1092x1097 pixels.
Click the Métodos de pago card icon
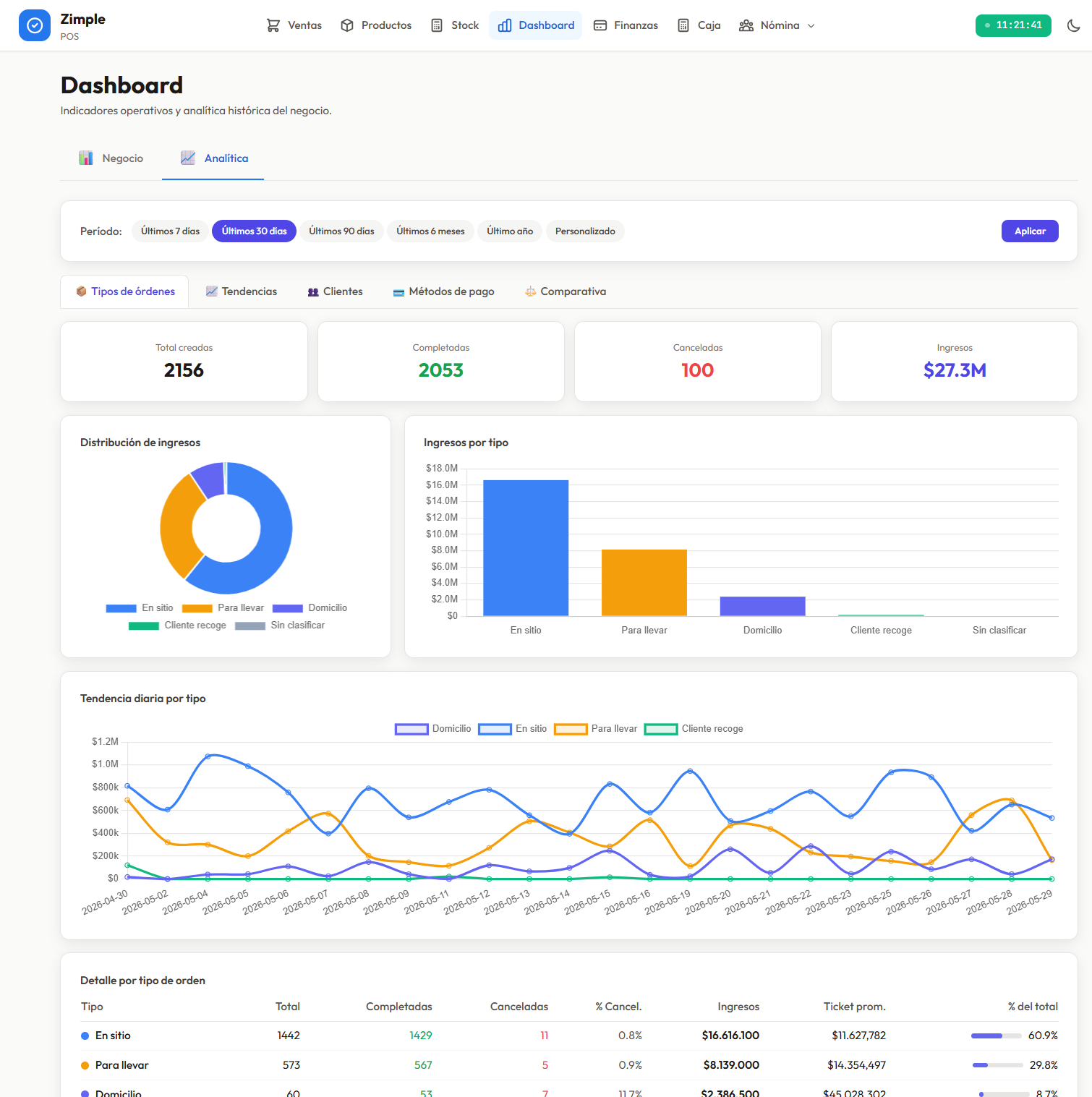pyautogui.click(x=398, y=292)
